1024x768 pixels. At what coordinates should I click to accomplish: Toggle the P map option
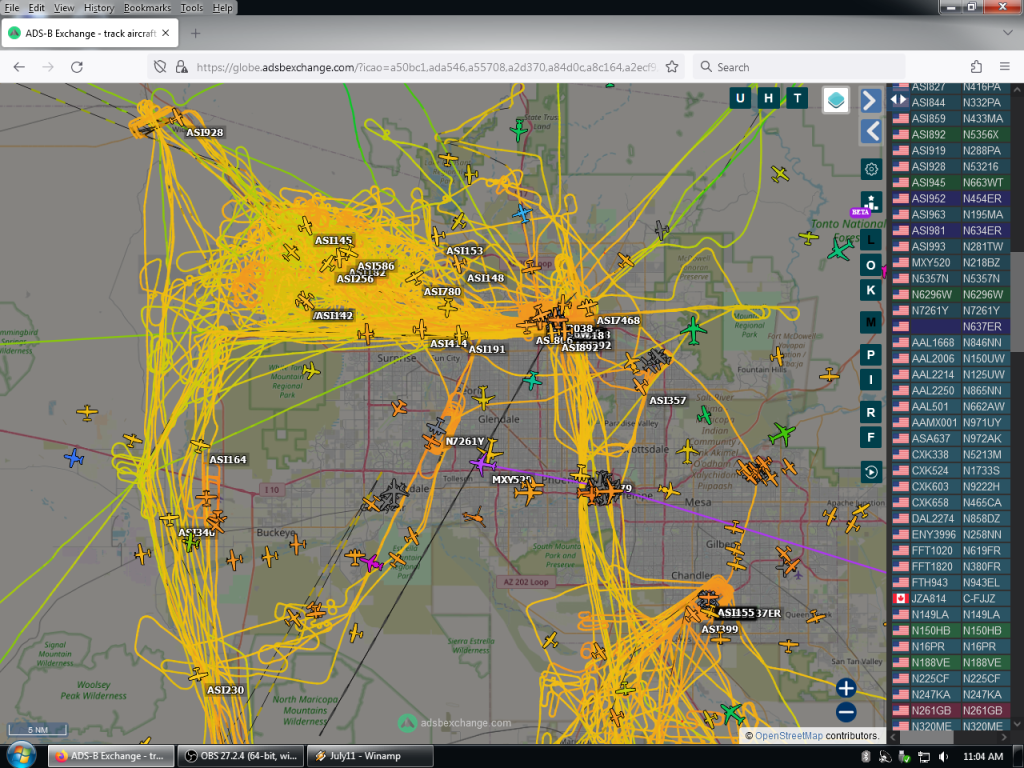[871, 355]
